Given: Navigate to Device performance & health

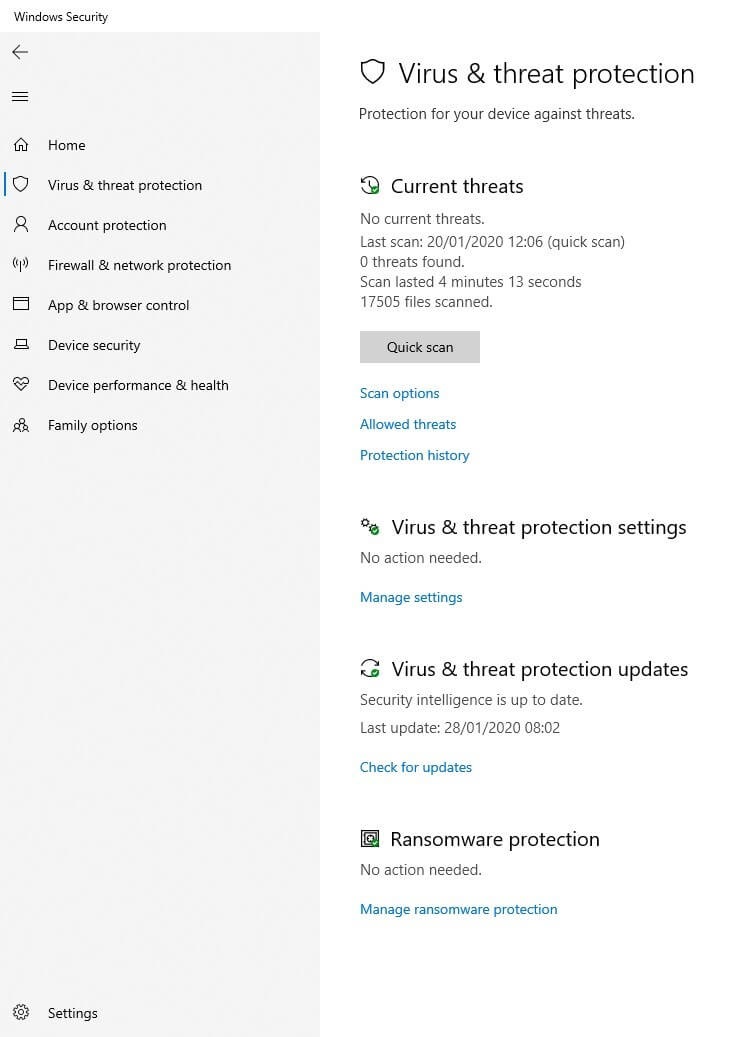Looking at the screenshot, I should 138,385.
